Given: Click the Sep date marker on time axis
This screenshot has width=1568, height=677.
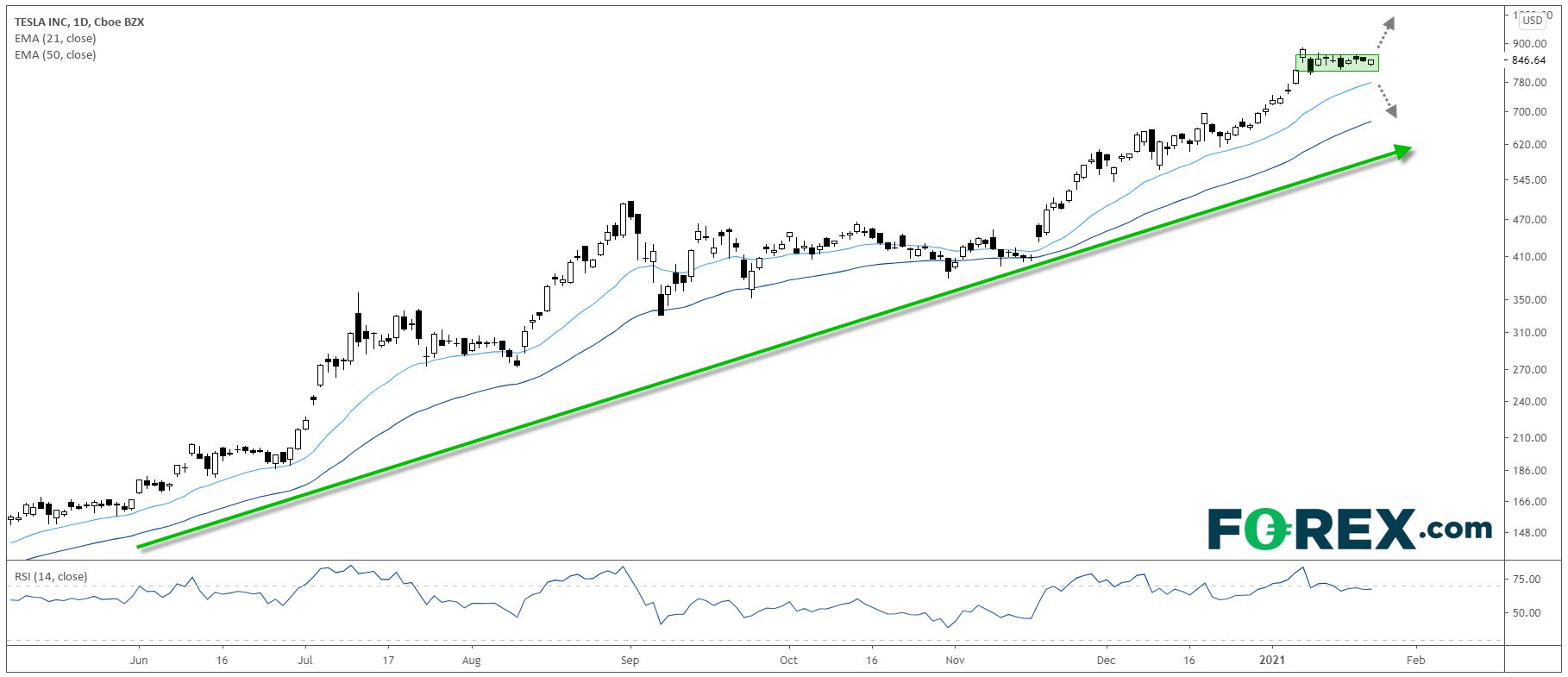Looking at the screenshot, I should 630,661.
